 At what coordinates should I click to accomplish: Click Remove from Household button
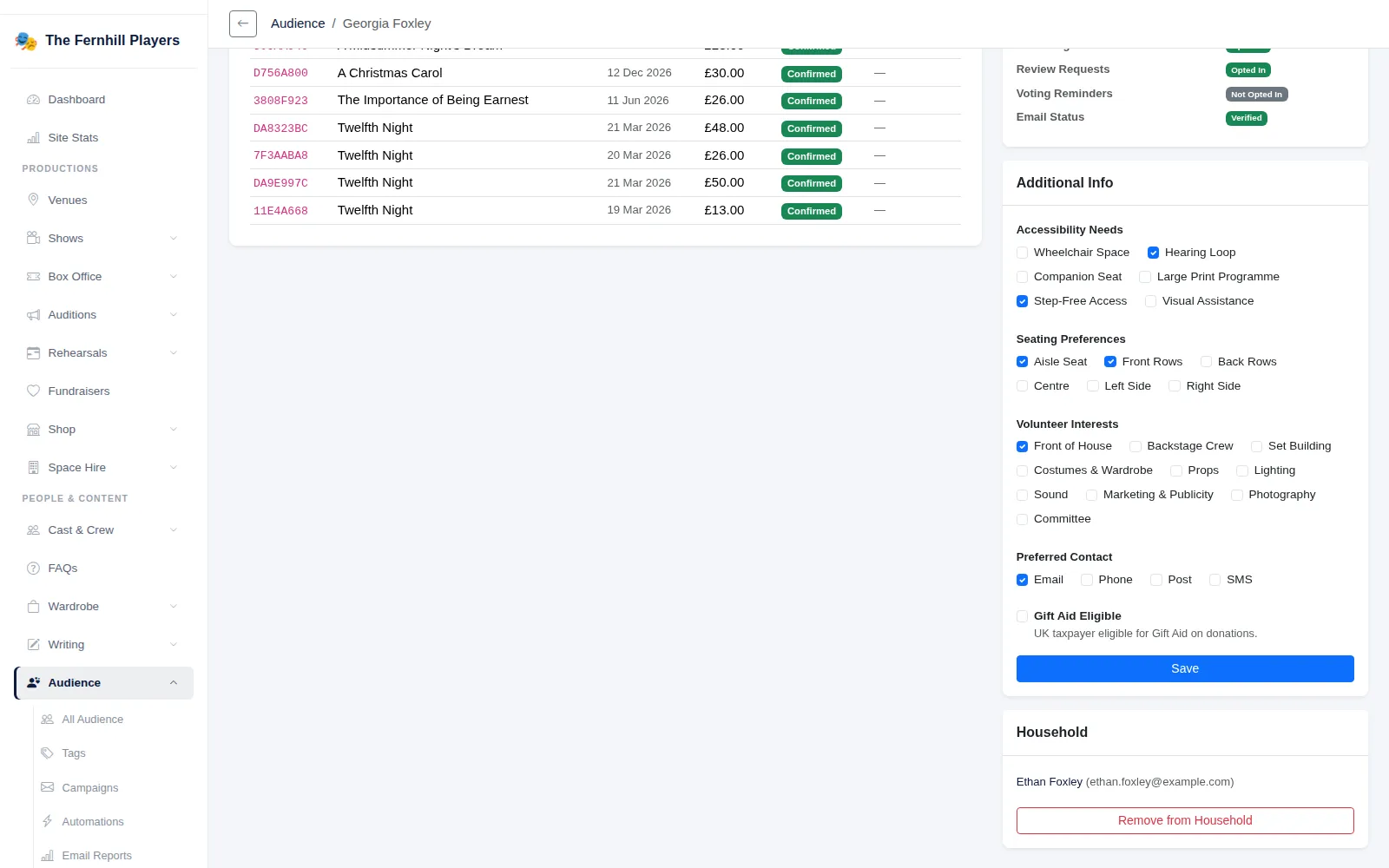[x=1185, y=820]
